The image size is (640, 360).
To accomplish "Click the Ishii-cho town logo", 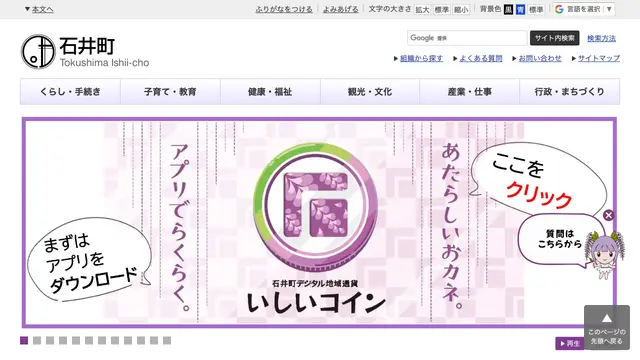I will [x=85, y=51].
